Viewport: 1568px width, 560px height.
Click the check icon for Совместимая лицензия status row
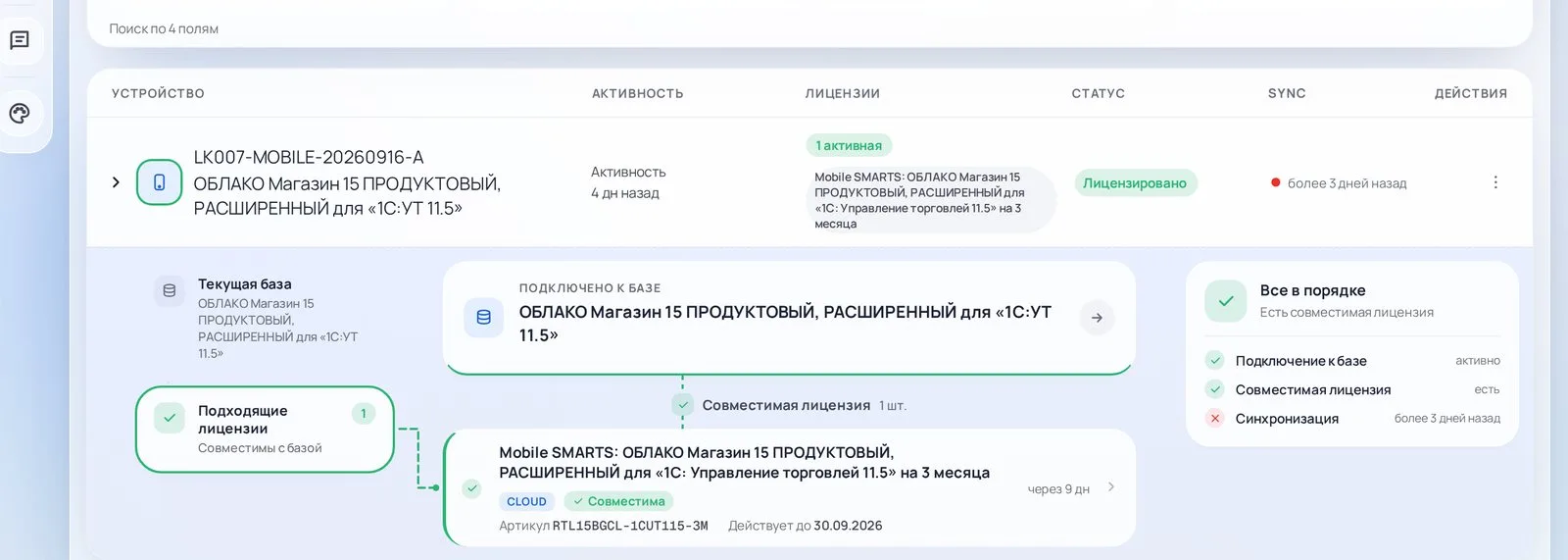pyautogui.click(x=1215, y=389)
